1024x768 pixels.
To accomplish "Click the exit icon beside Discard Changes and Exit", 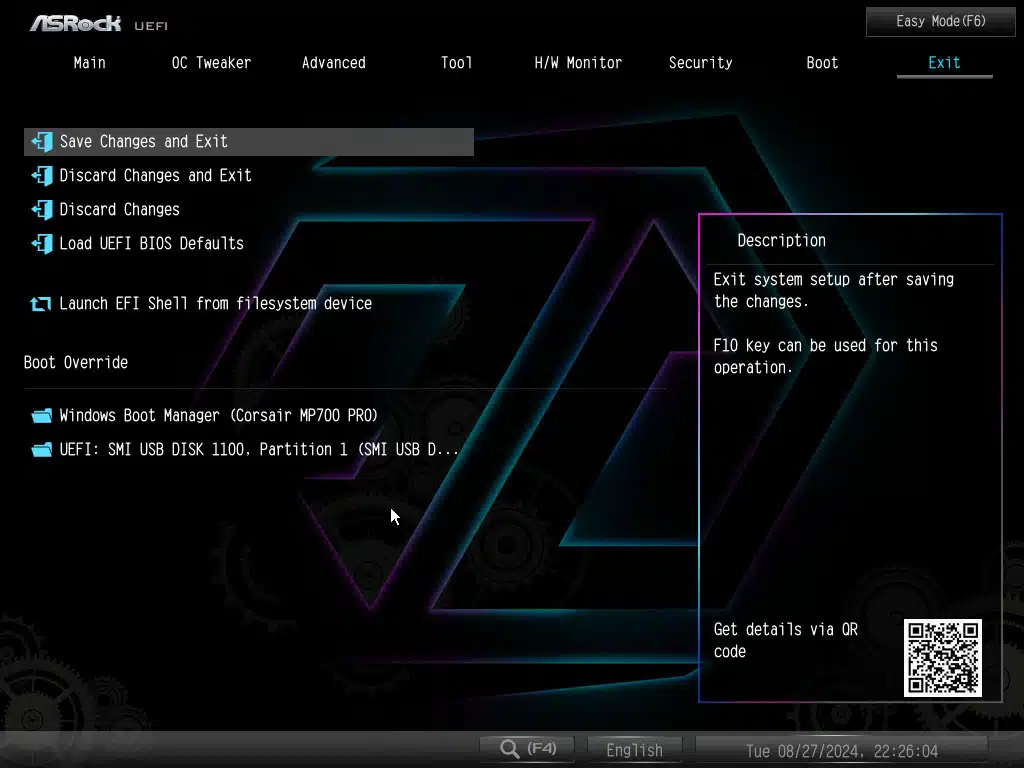I will (x=42, y=176).
